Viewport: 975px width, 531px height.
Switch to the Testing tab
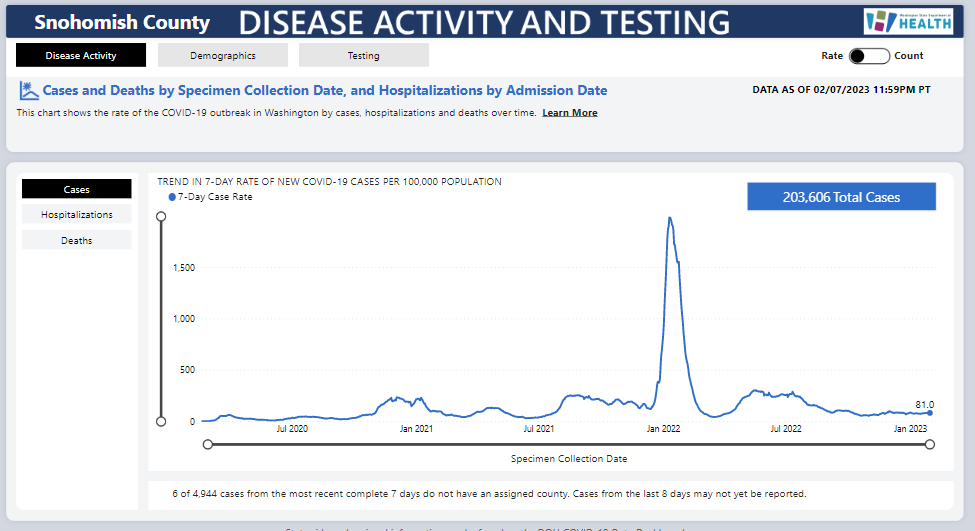(x=364, y=56)
